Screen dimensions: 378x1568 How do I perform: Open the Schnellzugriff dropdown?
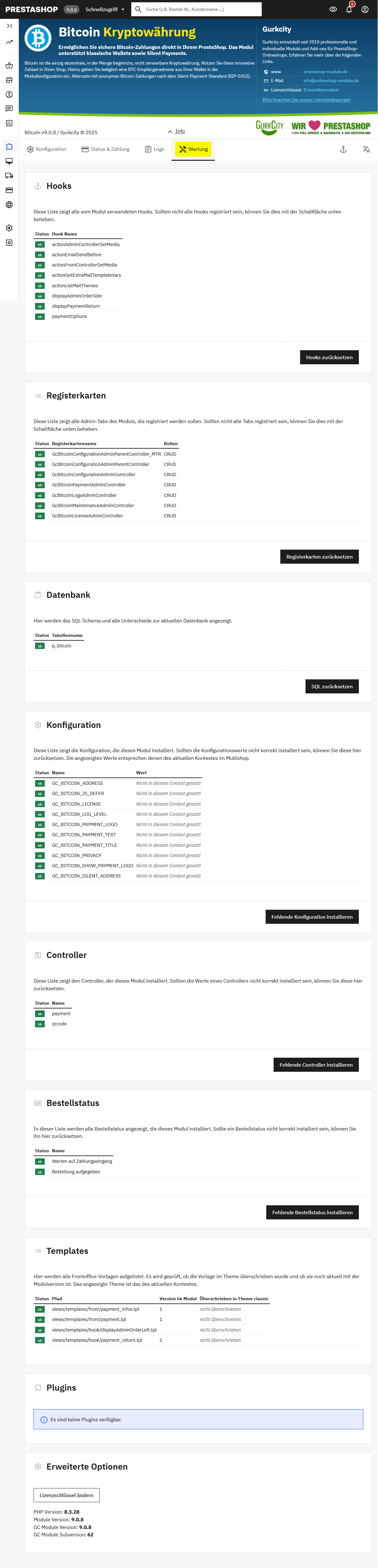tap(104, 10)
